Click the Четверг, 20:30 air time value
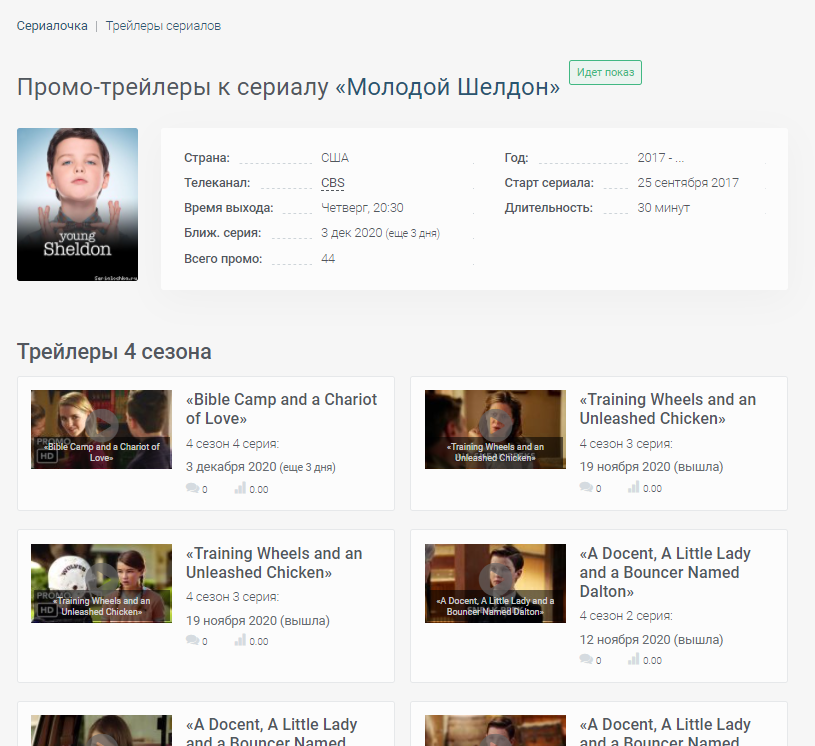This screenshot has height=746, width=815. click(362, 208)
